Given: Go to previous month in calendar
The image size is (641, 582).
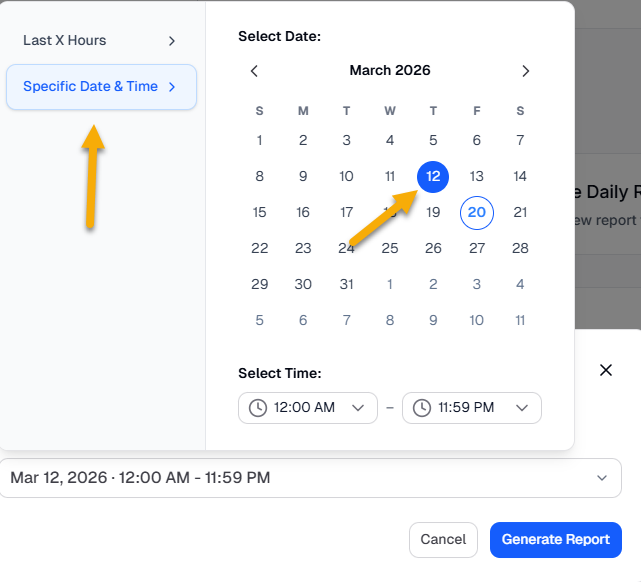Looking at the screenshot, I should point(254,71).
